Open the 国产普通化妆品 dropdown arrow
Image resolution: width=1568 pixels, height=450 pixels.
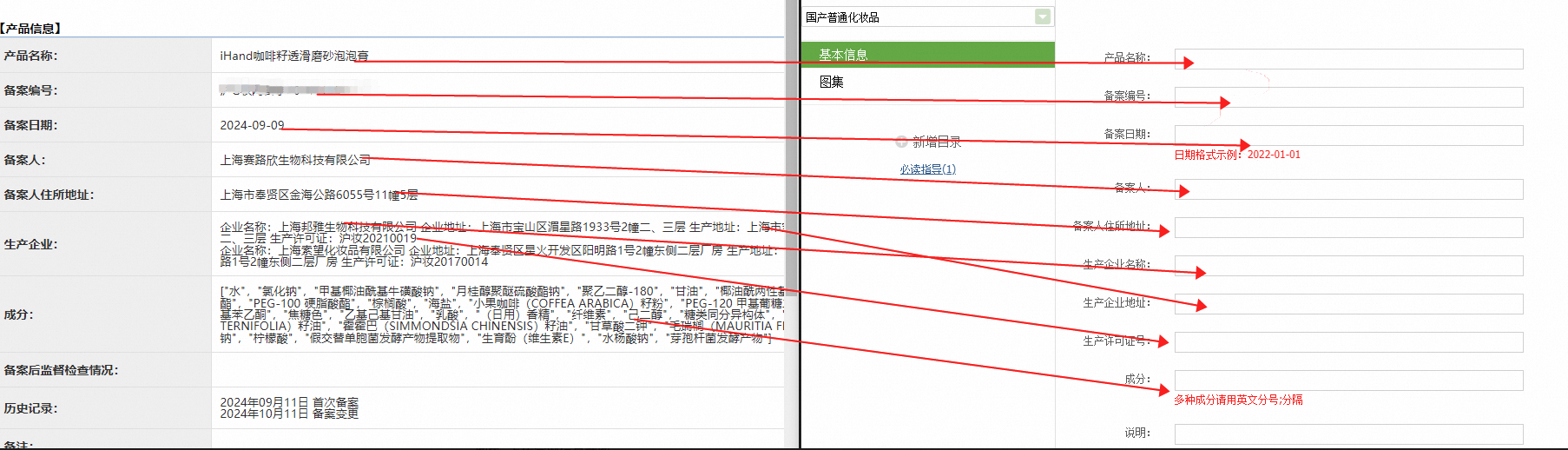[x=1043, y=17]
